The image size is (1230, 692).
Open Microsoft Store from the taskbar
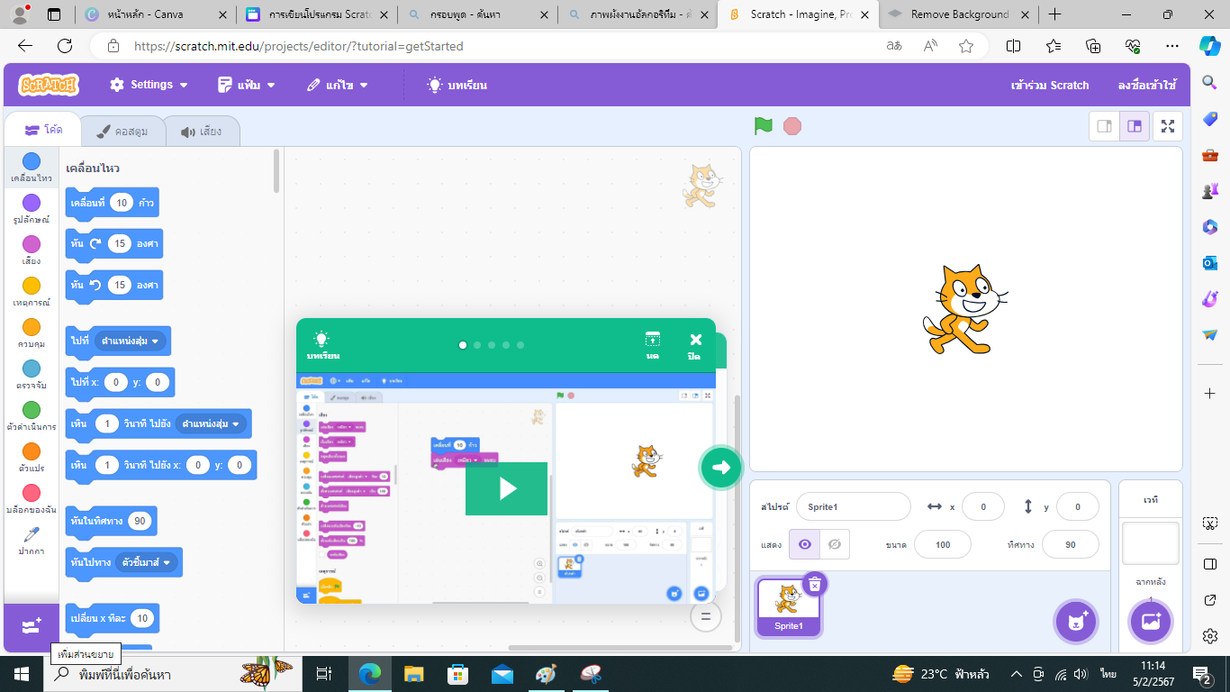(x=458, y=674)
